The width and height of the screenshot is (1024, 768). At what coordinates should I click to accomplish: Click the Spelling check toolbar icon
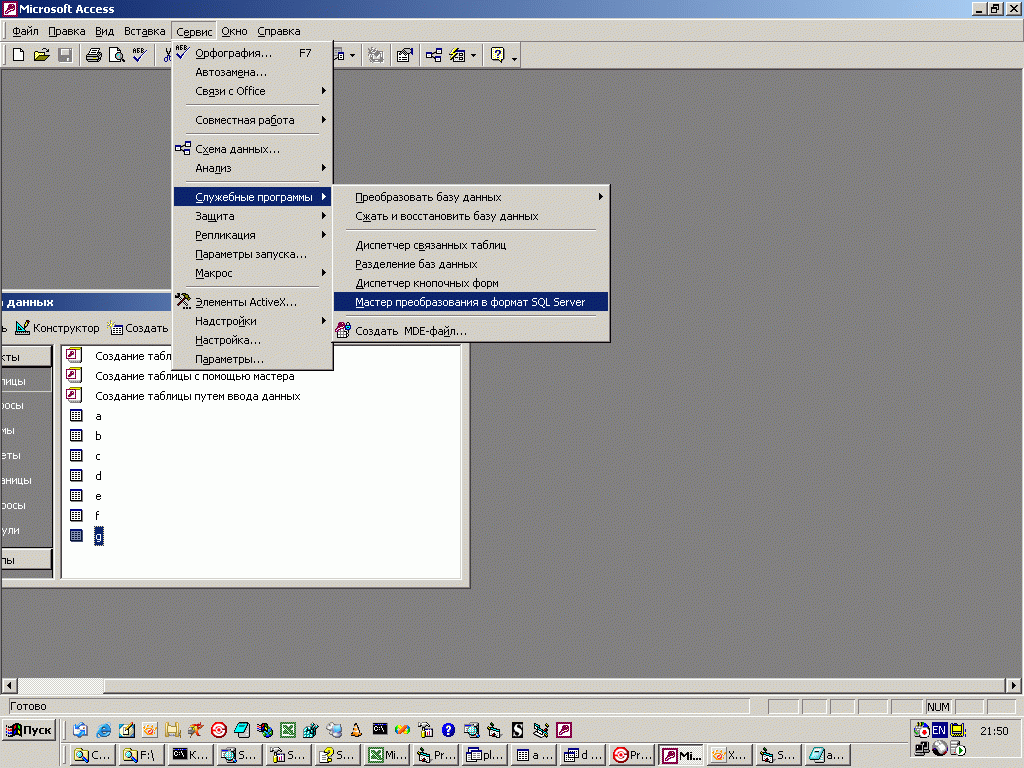point(139,55)
